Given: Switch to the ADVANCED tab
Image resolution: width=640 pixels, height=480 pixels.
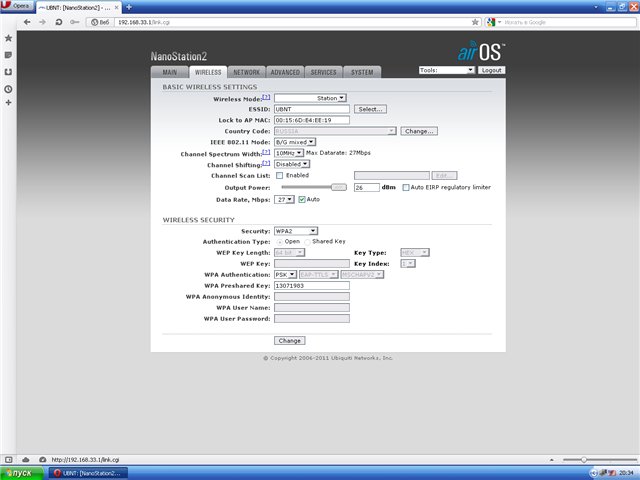Looking at the screenshot, I should (285, 72).
